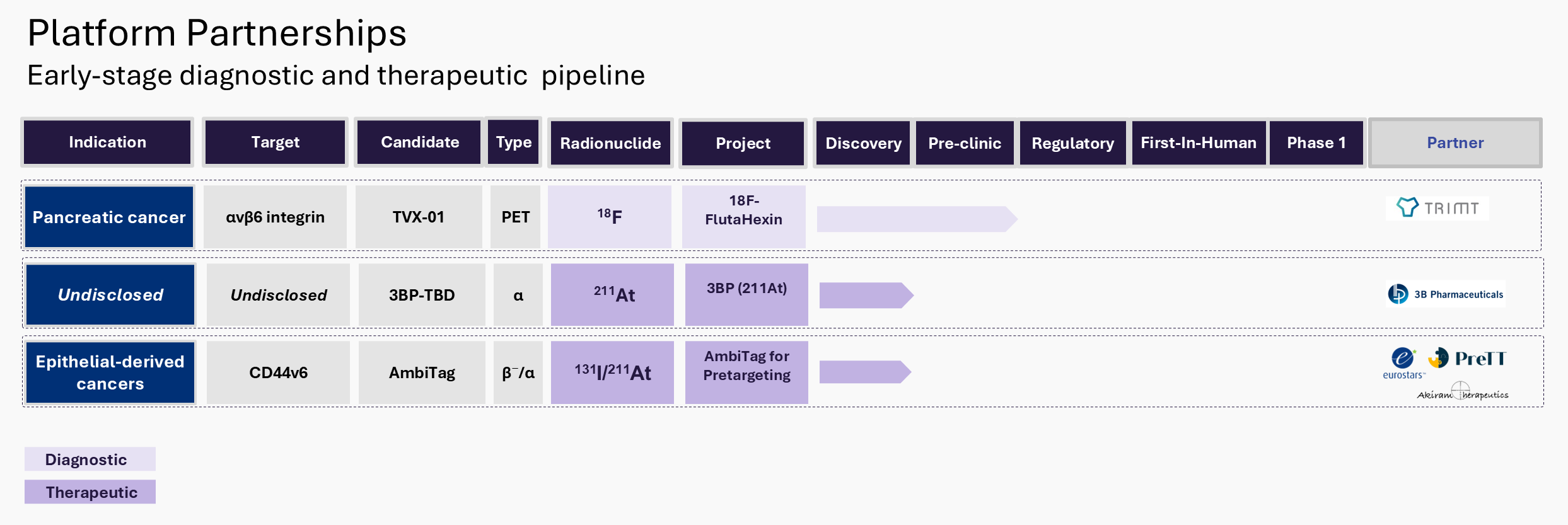Screen dimensions: 1568x525
Task: Click the Pancreatic cancer indication cell
Action: (109, 217)
